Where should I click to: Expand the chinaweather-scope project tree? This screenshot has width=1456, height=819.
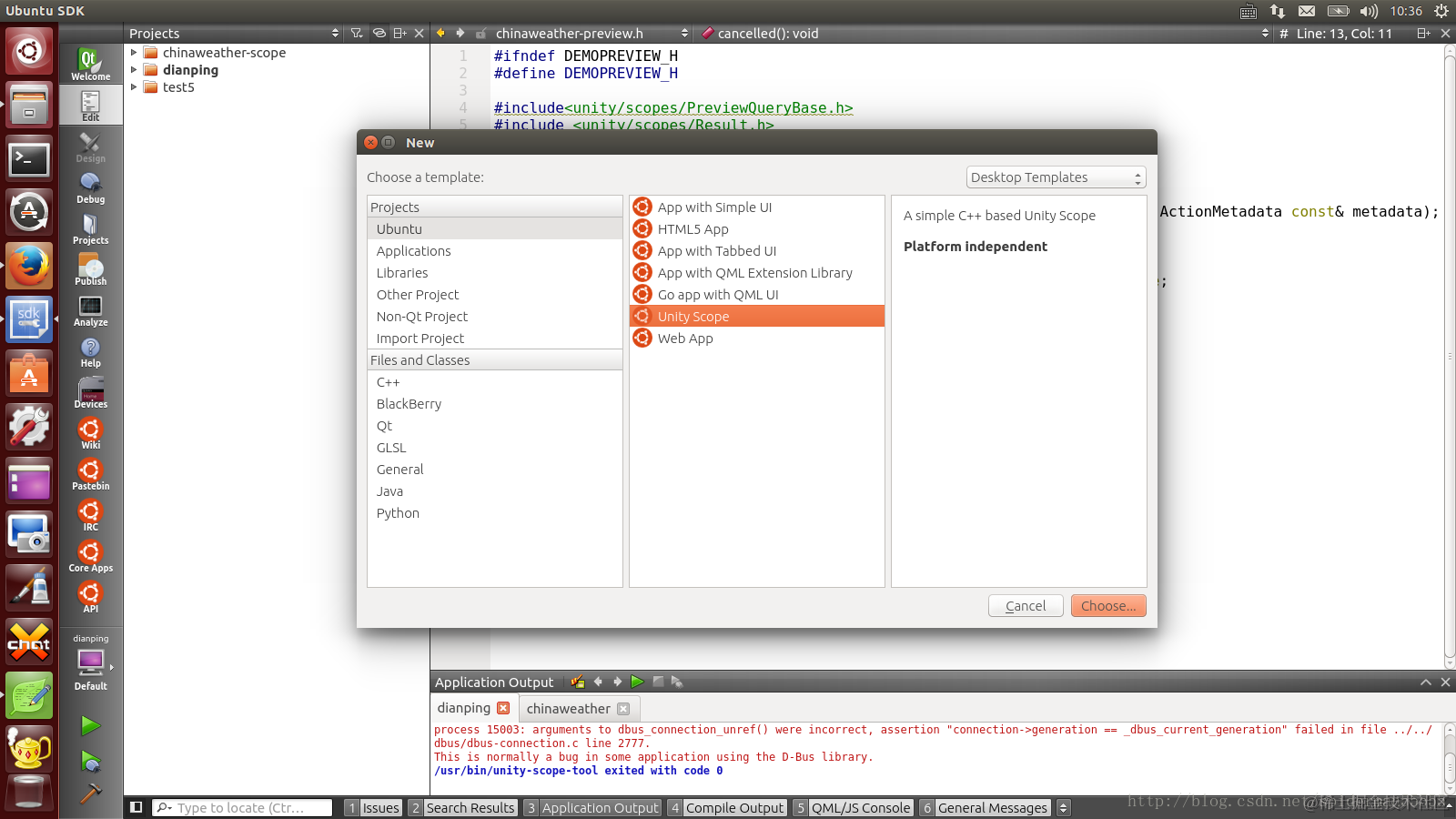[134, 53]
